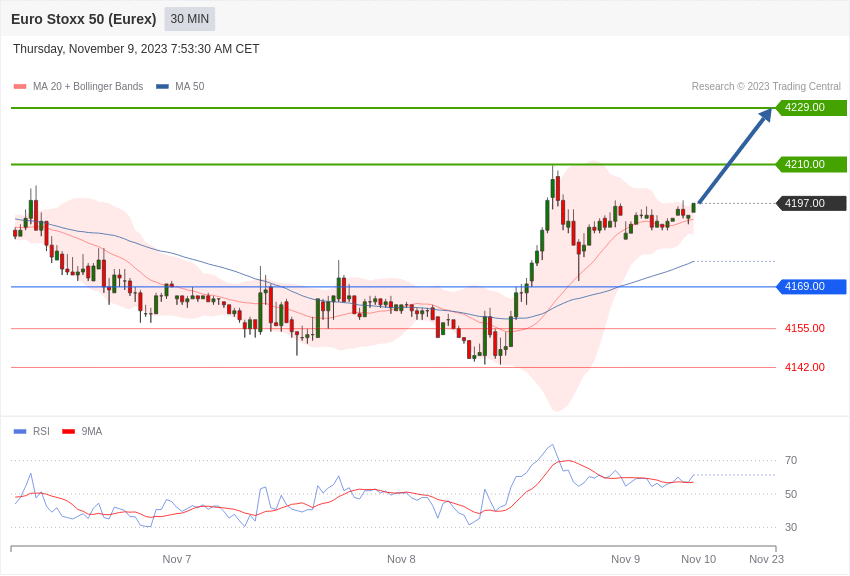Click the RSI legend color swatch
The height and width of the screenshot is (576, 850).
tap(20, 431)
